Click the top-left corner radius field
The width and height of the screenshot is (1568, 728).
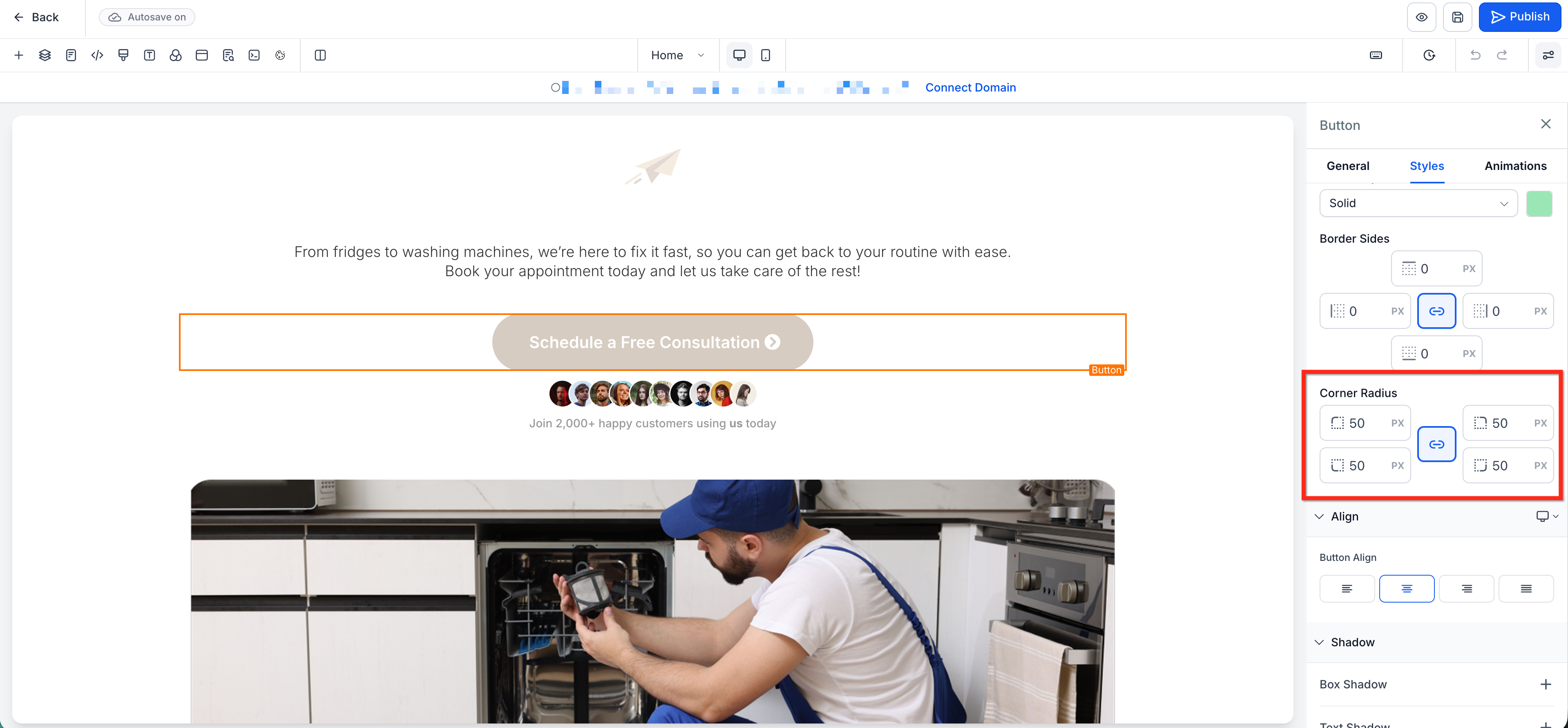pyautogui.click(x=1364, y=423)
